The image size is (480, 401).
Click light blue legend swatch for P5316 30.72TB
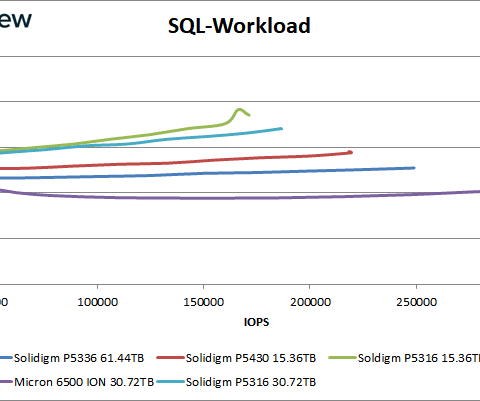tap(170, 382)
